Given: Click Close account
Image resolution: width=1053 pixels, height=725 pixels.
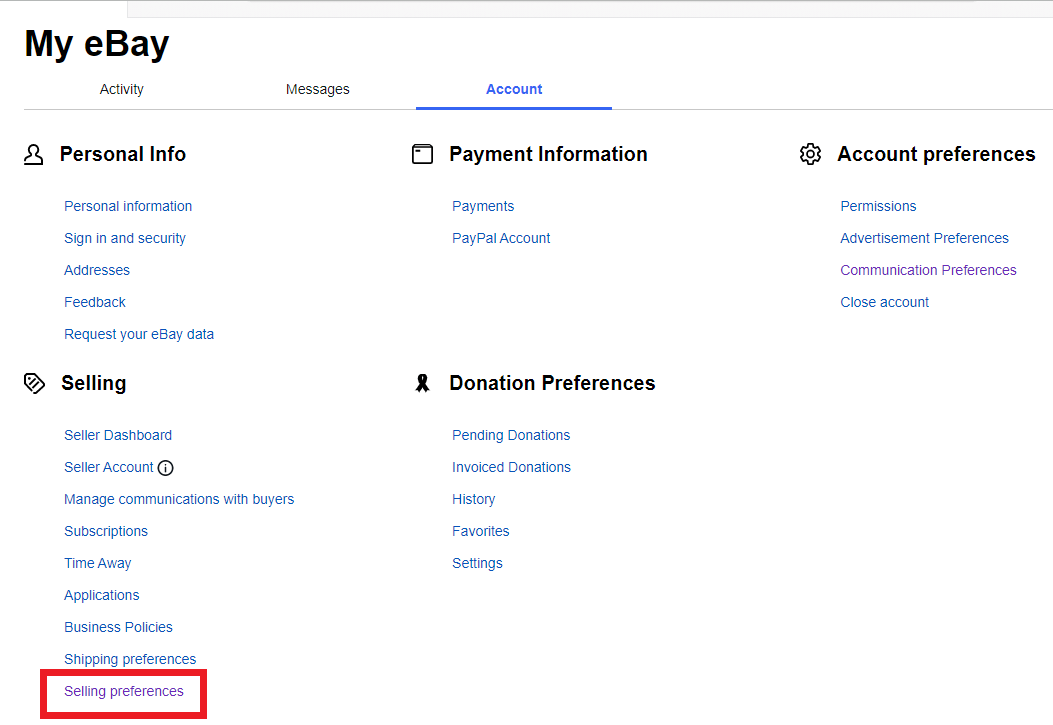Looking at the screenshot, I should (884, 302).
